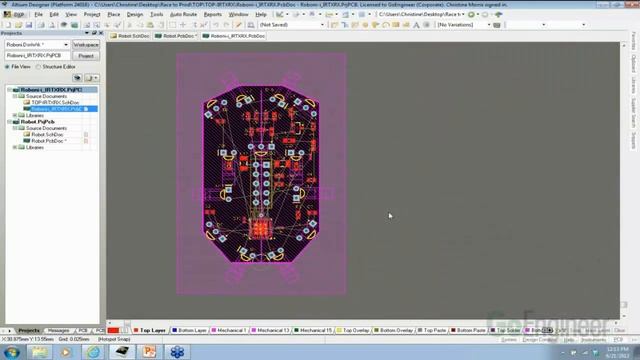Switch to the Top Layer tab
This screenshot has height=360, width=640.
point(150,330)
